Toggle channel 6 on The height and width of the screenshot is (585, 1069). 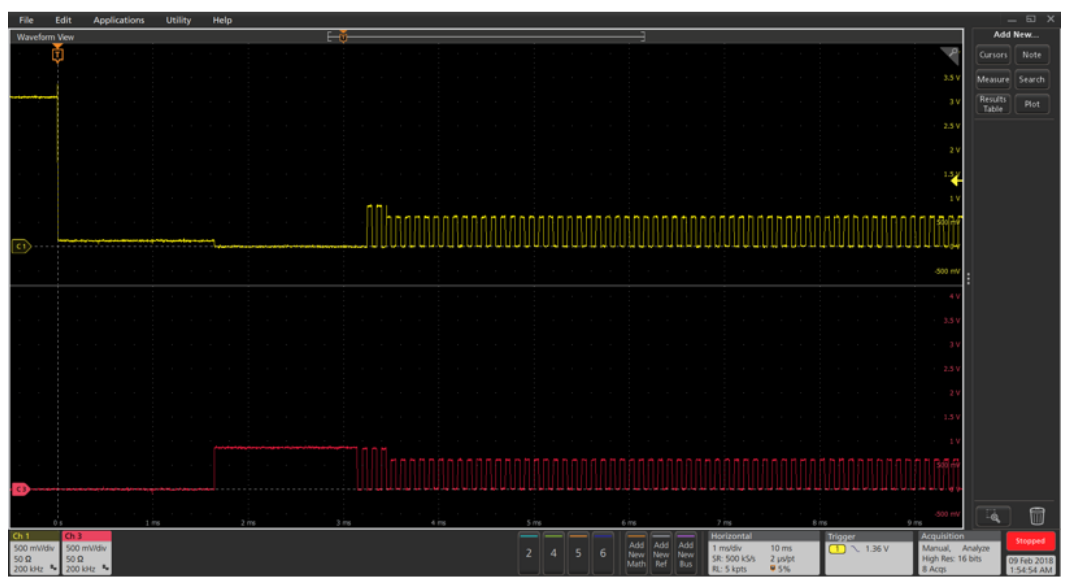(x=602, y=553)
